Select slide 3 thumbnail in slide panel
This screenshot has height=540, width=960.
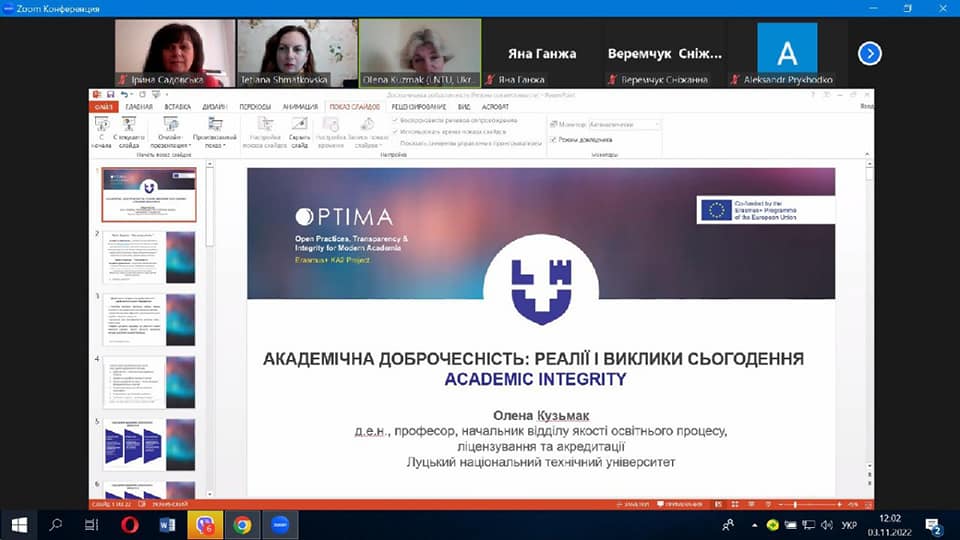click(149, 320)
